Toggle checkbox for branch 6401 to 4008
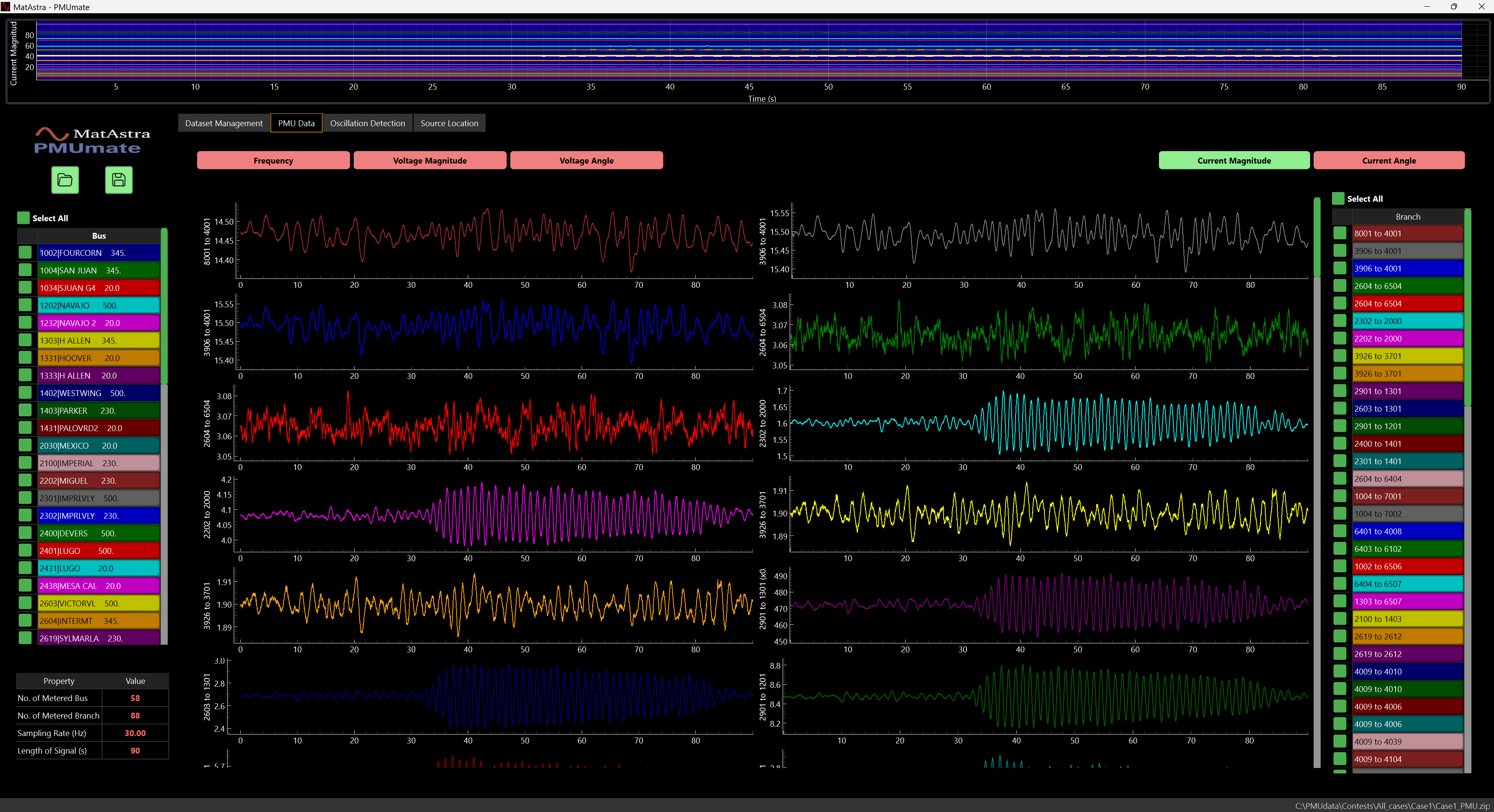 (x=1340, y=531)
